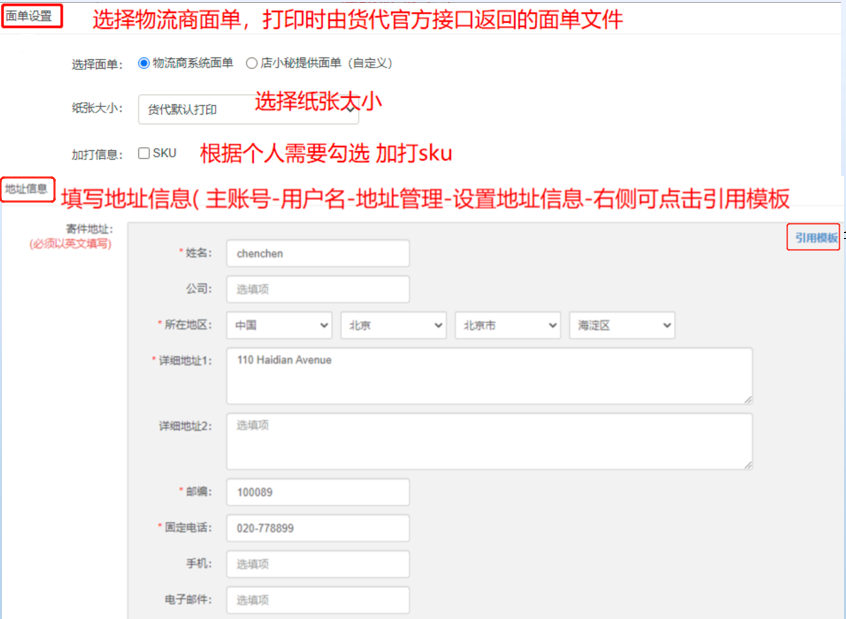The height and width of the screenshot is (619, 846).
Task: Open the 纸张大小 dropdown
Action: click(x=248, y=110)
